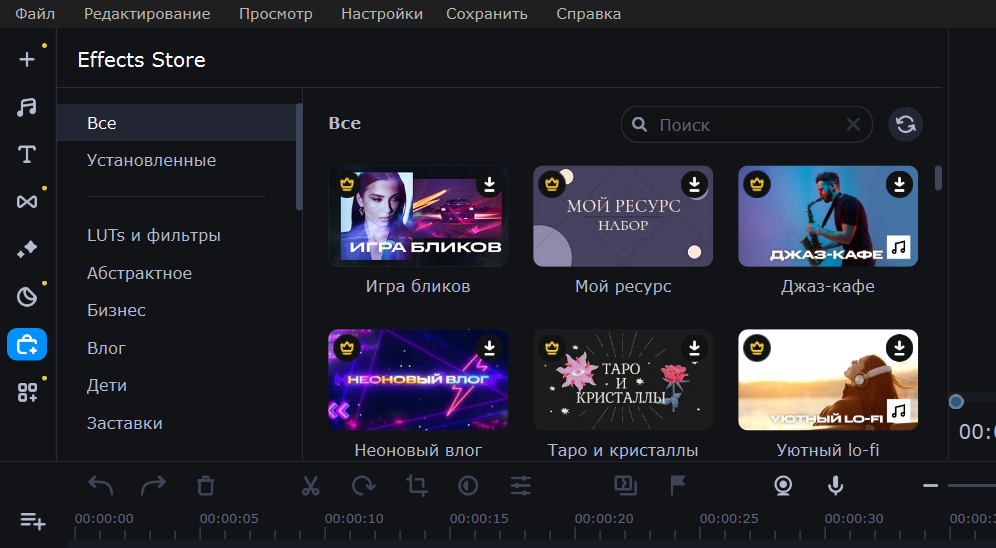The height and width of the screenshot is (548, 996).
Task: Open the more tools grid tab
Action: (27, 392)
